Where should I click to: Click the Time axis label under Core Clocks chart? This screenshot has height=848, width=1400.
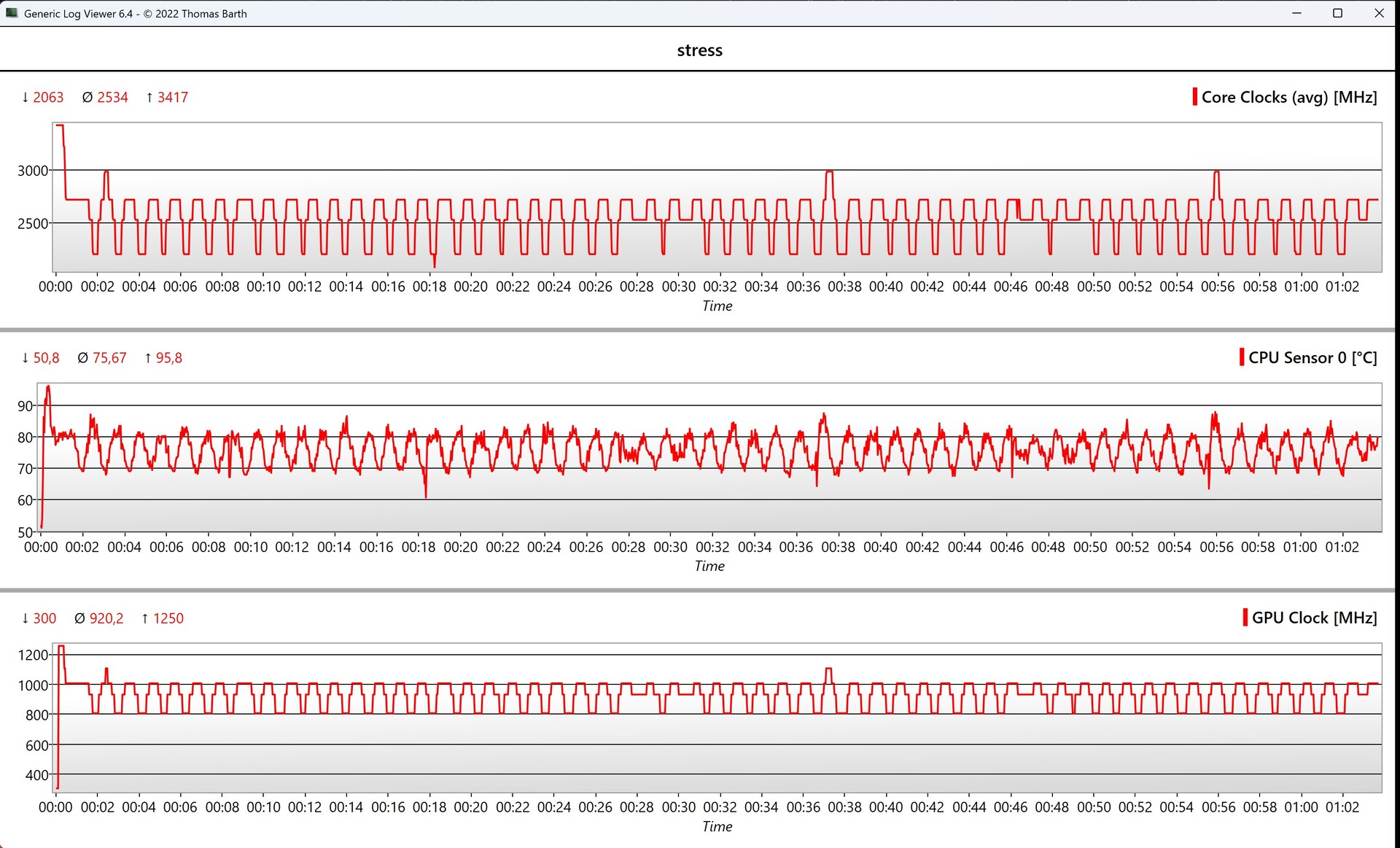pos(717,306)
